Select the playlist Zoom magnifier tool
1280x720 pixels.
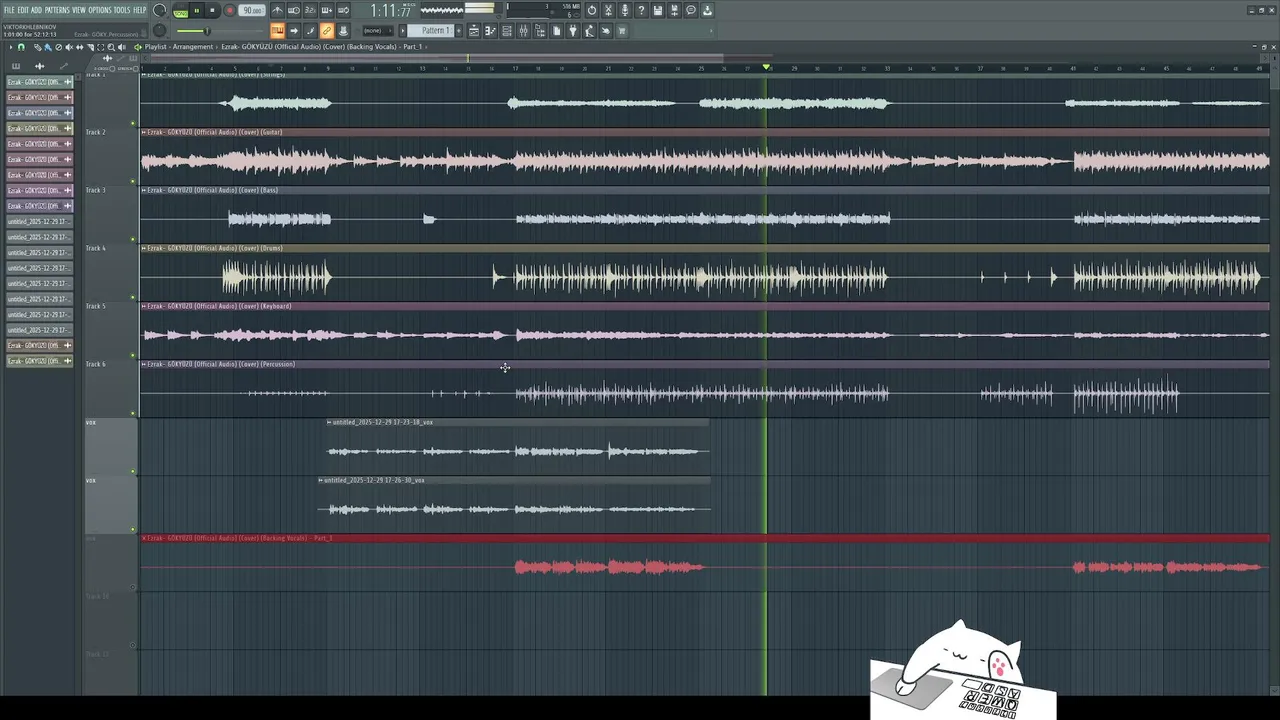coord(111,47)
